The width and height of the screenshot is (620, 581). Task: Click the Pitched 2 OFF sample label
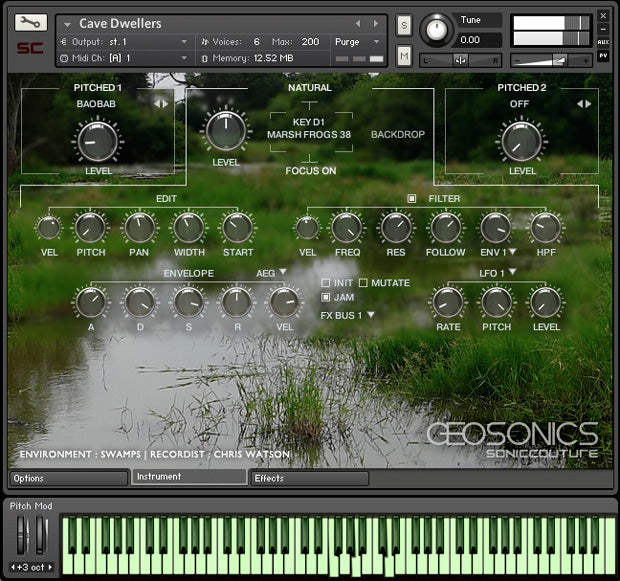(x=519, y=104)
